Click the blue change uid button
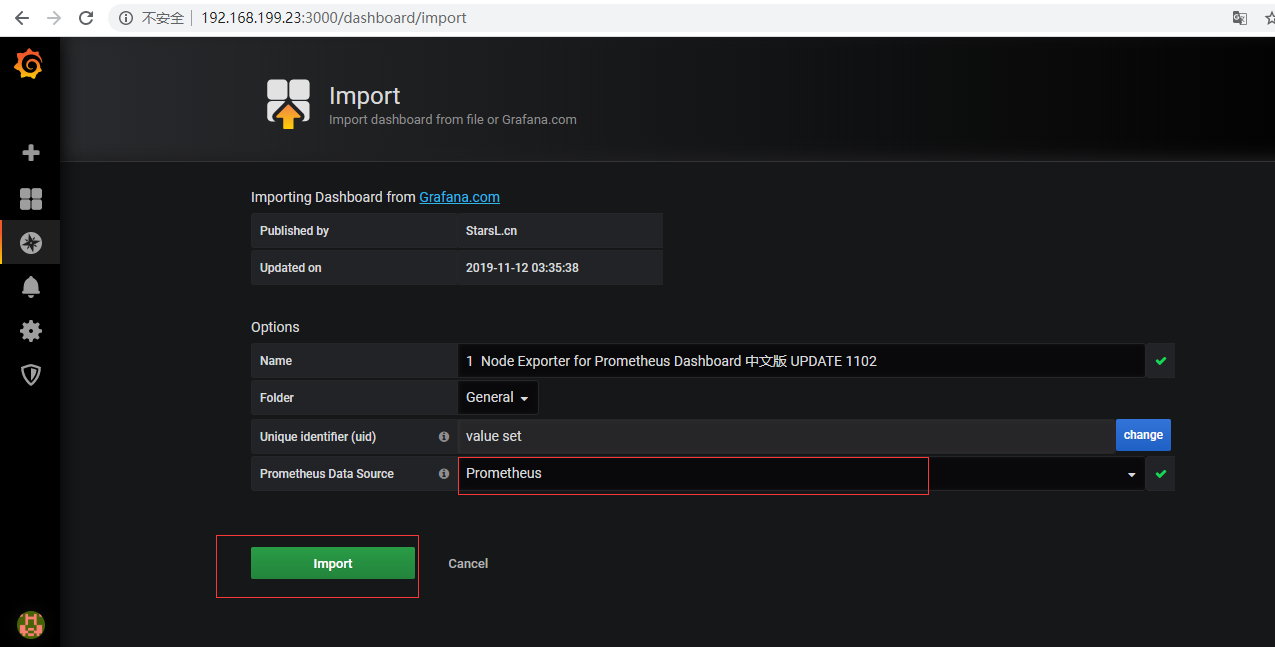Viewport: 1275px width, 647px height. [x=1143, y=435]
